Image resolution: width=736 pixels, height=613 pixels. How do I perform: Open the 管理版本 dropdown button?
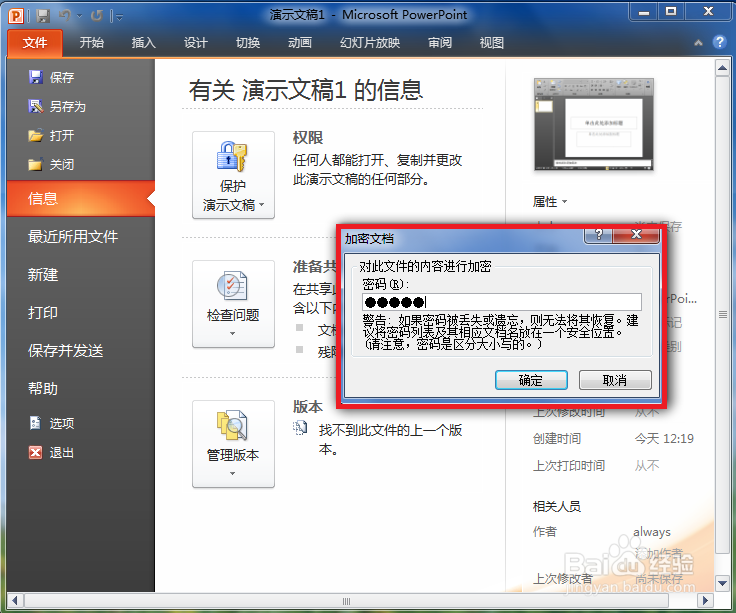[233, 444]
